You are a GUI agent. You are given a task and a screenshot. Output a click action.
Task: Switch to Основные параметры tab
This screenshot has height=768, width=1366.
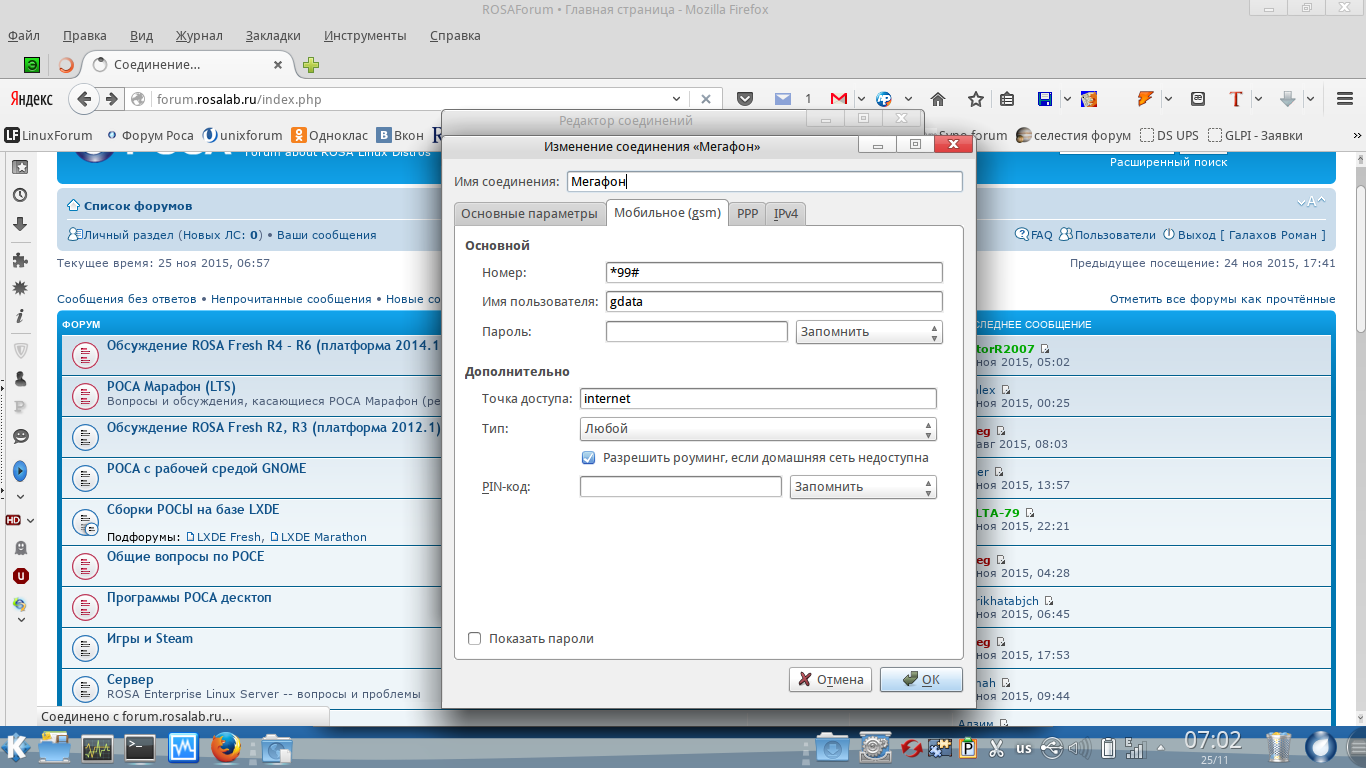click(530, 214)
